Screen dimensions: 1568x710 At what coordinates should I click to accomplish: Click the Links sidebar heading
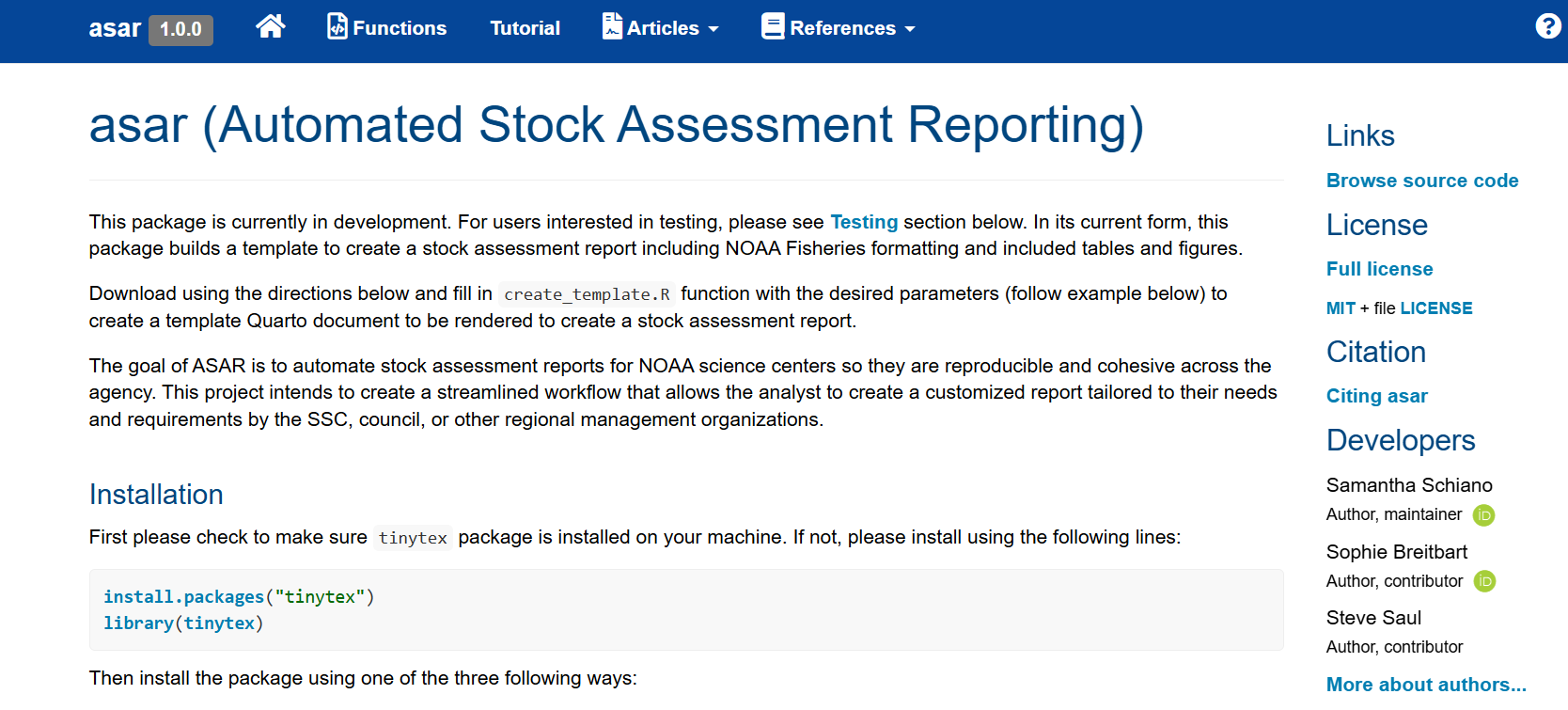point(1360,135)
